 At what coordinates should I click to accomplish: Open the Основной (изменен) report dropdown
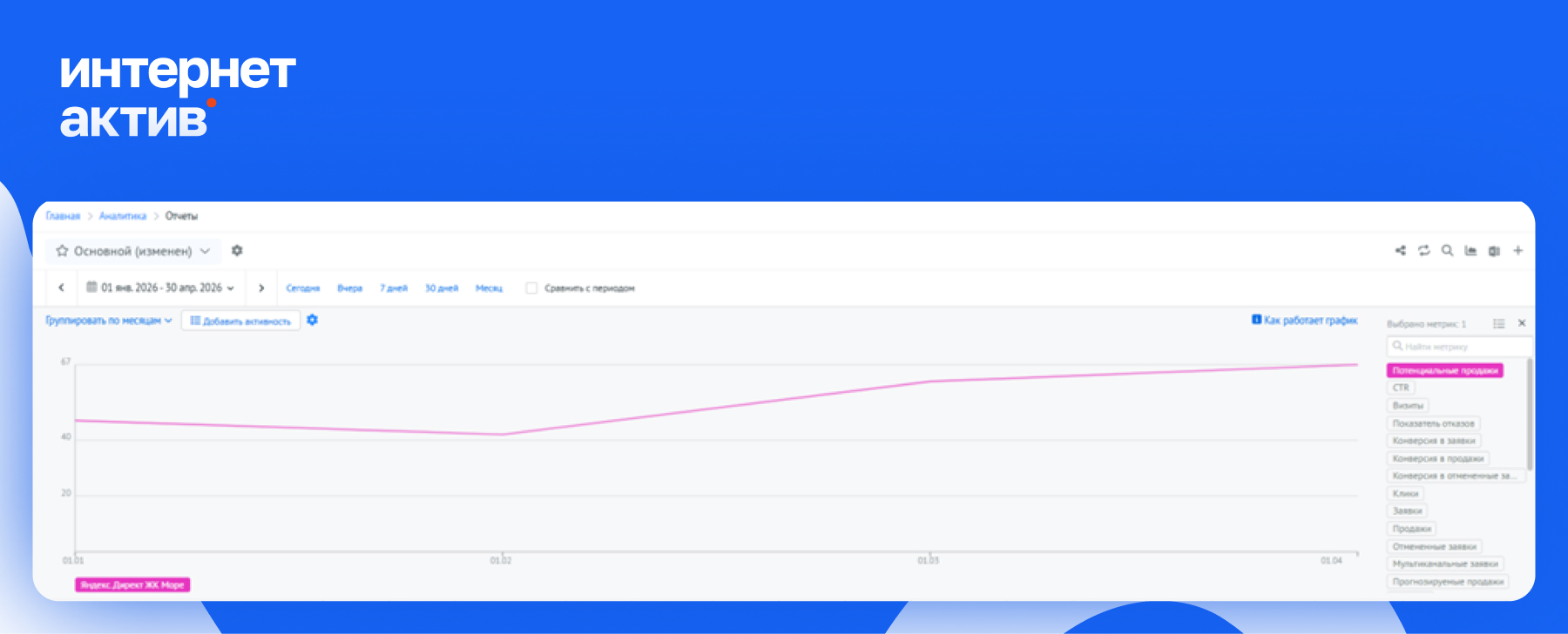coord(133,251)
